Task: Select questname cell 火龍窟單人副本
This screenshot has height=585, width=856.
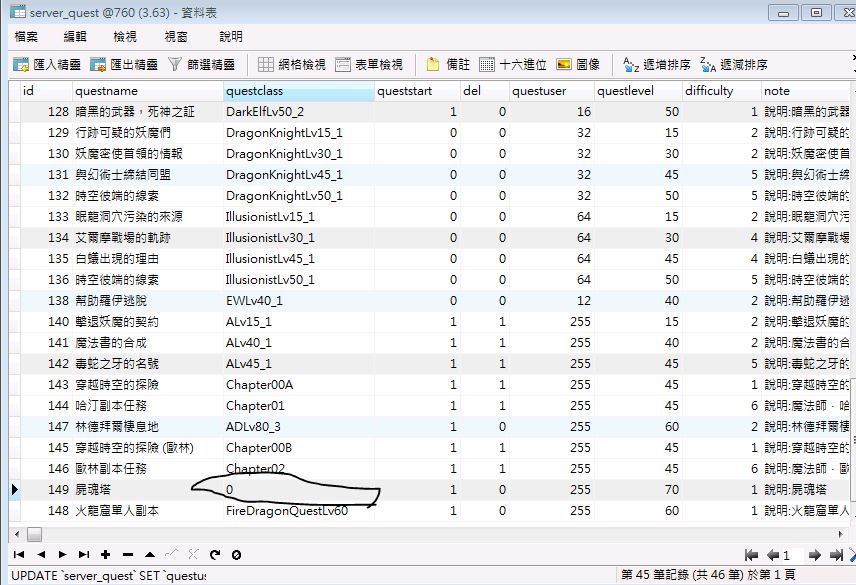Action: [147, 511]
